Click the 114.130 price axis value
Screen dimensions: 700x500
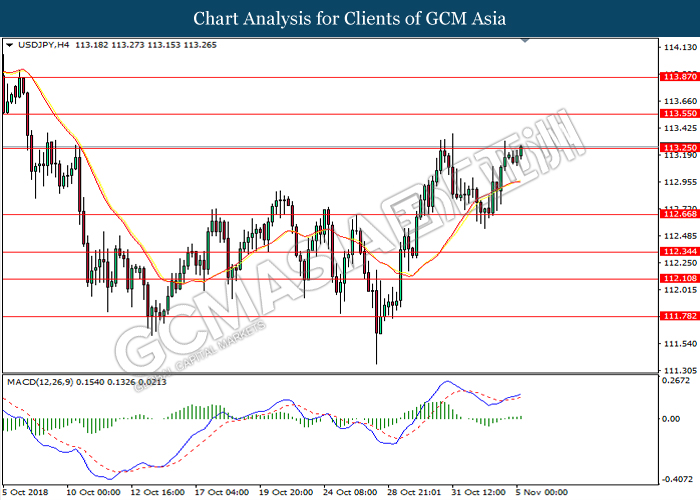pyautogui.click(x=680, y=47)
